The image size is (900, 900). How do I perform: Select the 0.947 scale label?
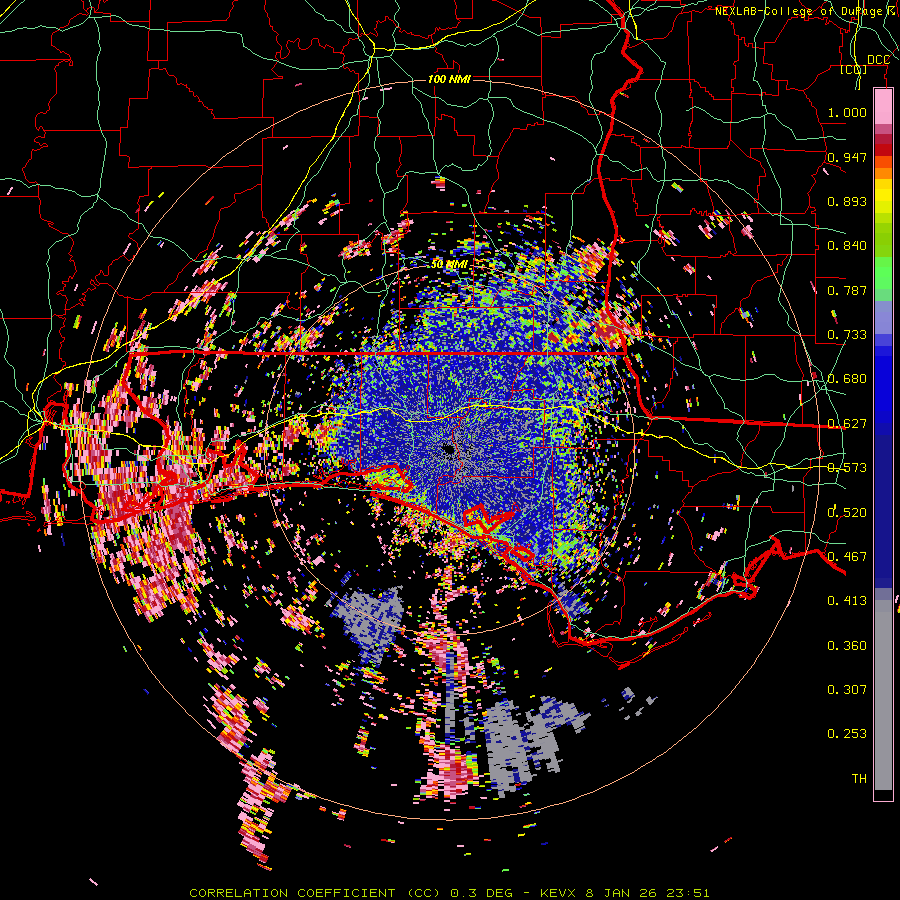point(847,157)
